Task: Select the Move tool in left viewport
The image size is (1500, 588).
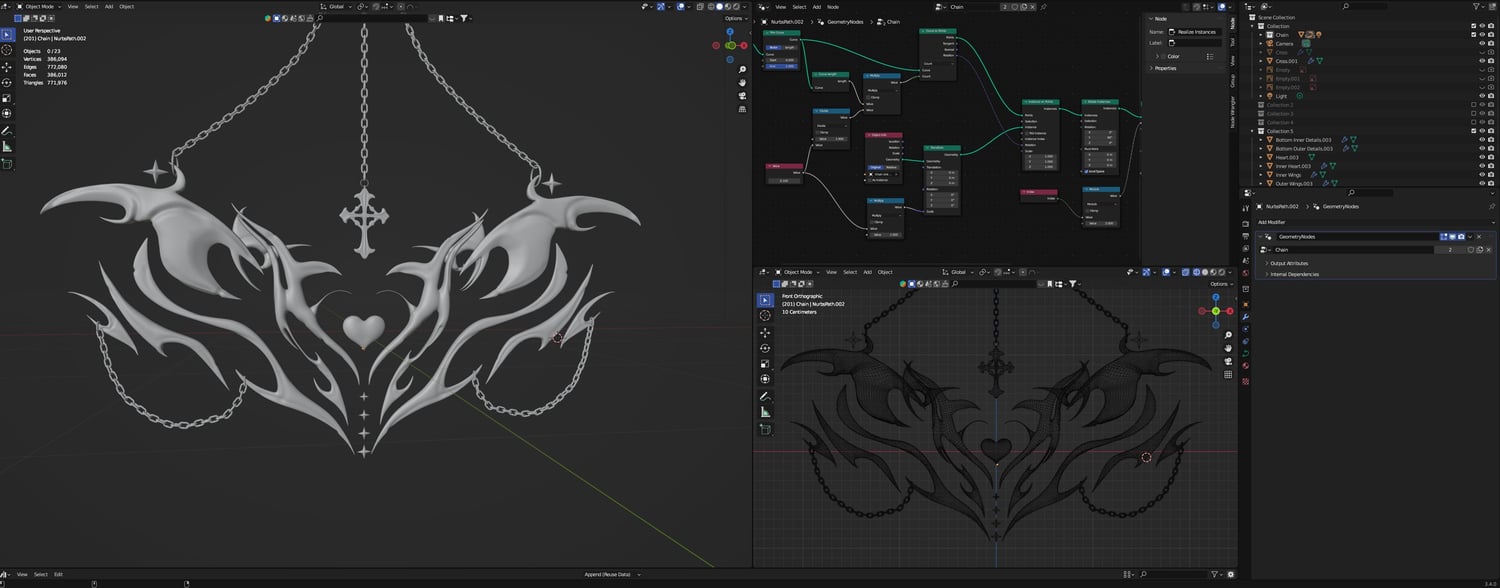Action: pos(6,66)
